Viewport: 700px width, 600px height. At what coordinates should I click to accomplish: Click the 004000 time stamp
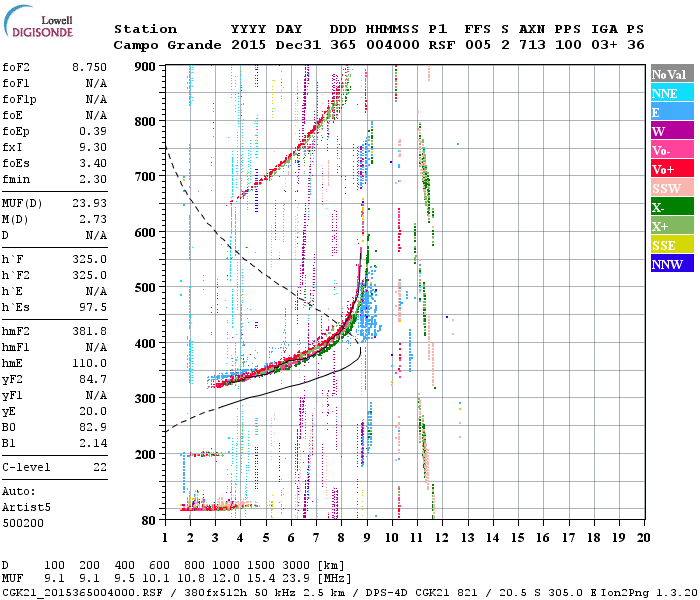[x=393, y=45]
